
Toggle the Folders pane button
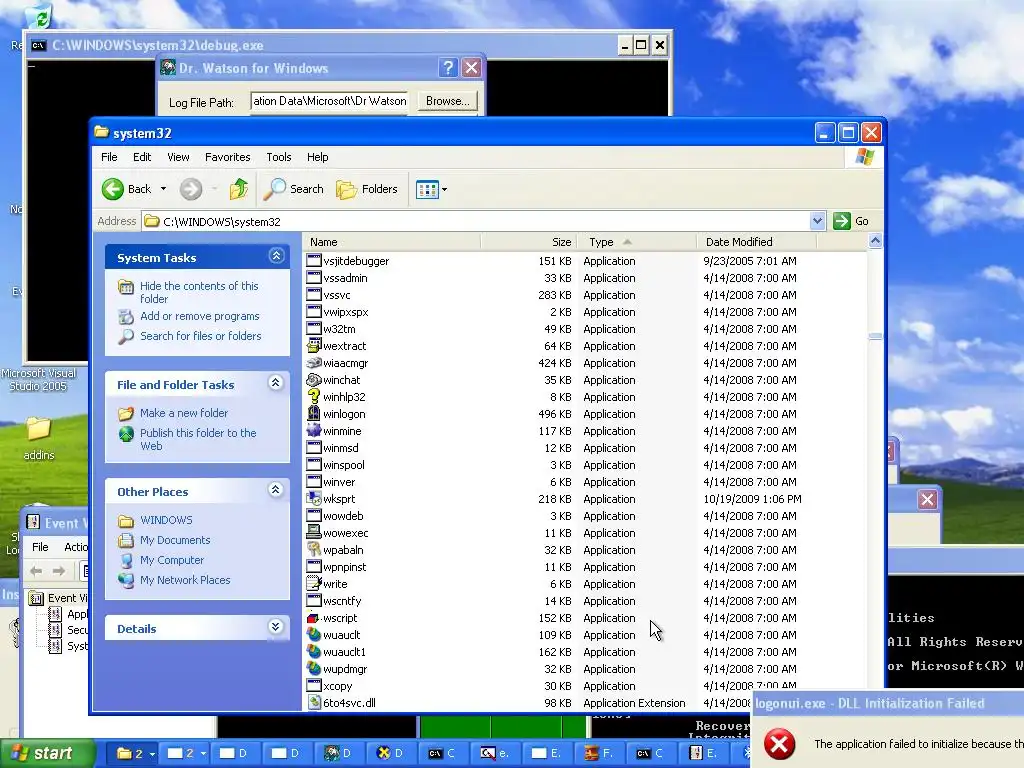point(367,189)
